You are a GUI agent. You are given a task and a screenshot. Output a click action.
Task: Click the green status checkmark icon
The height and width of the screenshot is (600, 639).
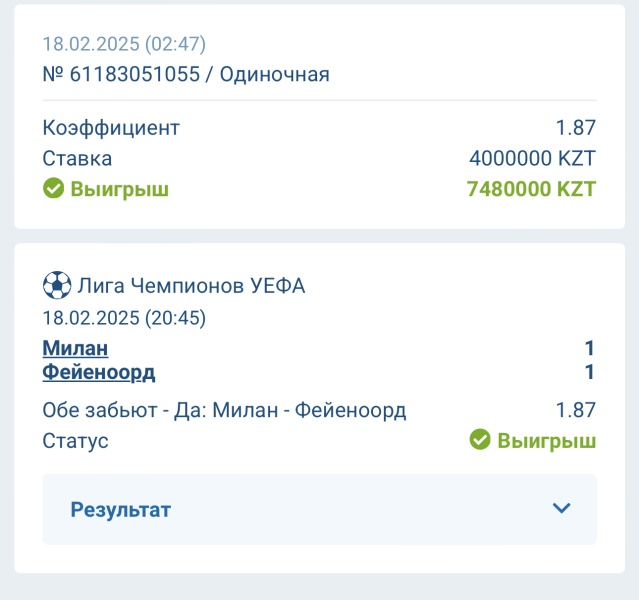point(480,439)
